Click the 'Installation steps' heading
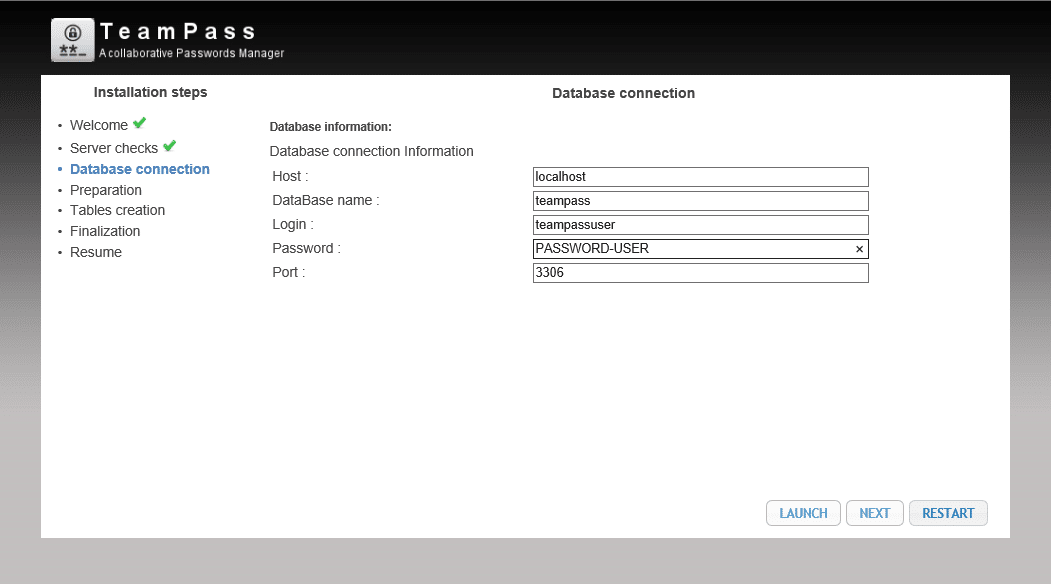1051x584 pixels. (150, 93)
